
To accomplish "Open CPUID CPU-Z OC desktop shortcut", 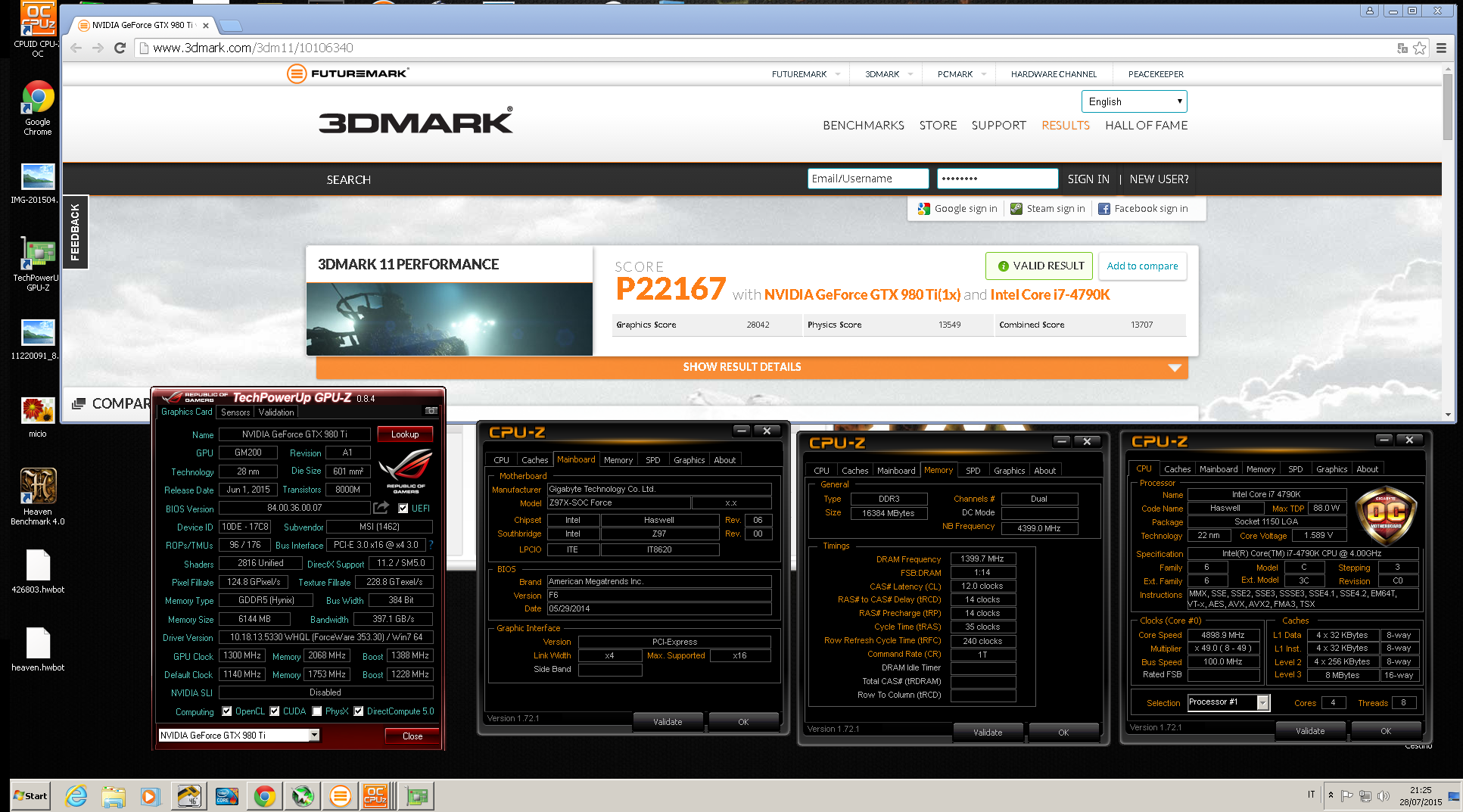I will click(38, 30).
